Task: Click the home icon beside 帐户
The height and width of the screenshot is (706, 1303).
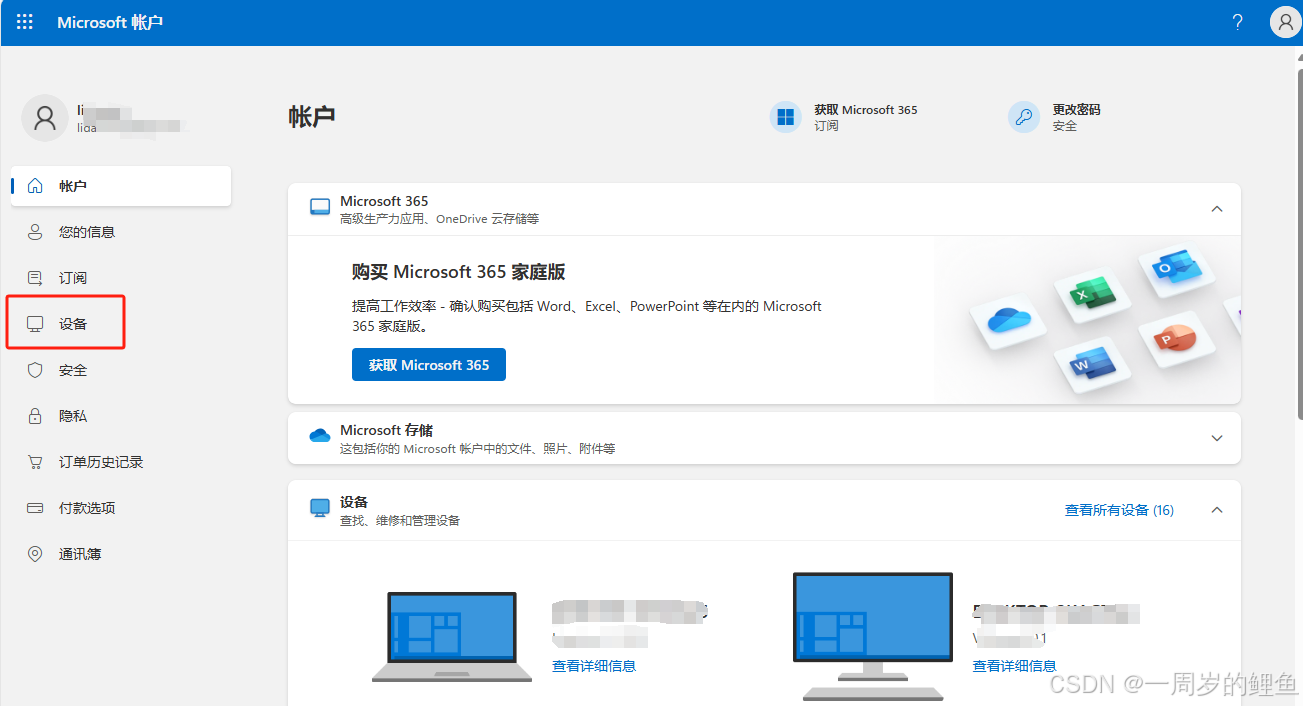Action: click(35, 186)
